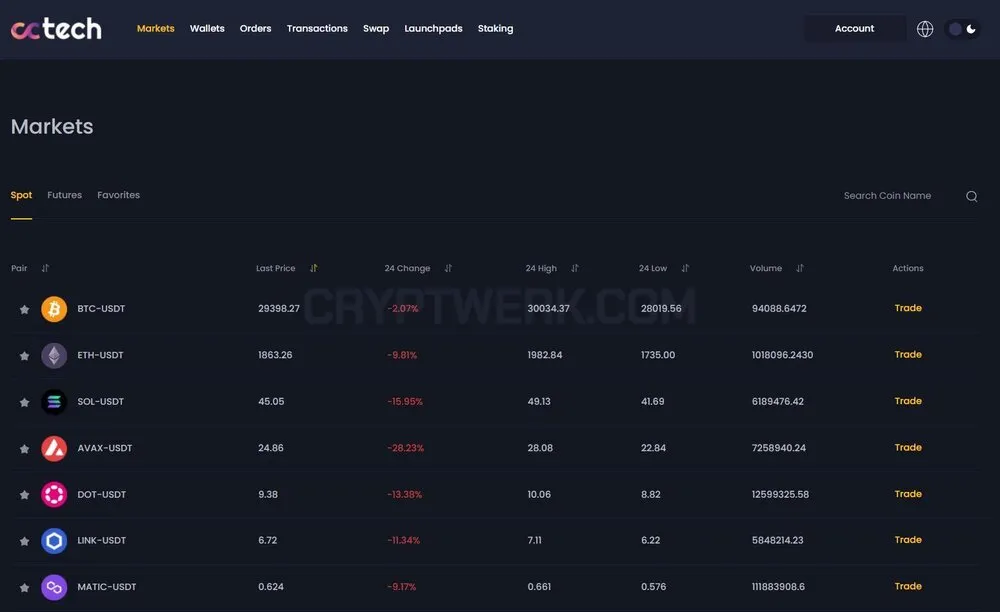Click the Search Coin Name field
The width and height of the screenshot is (1000, 612).
point(900,196)
